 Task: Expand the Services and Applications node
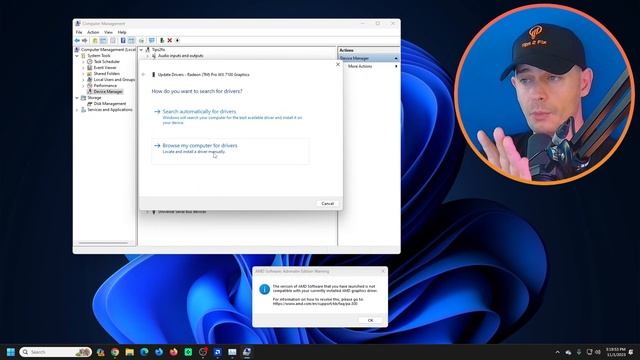pyautogui.click(x=77, y=110)
